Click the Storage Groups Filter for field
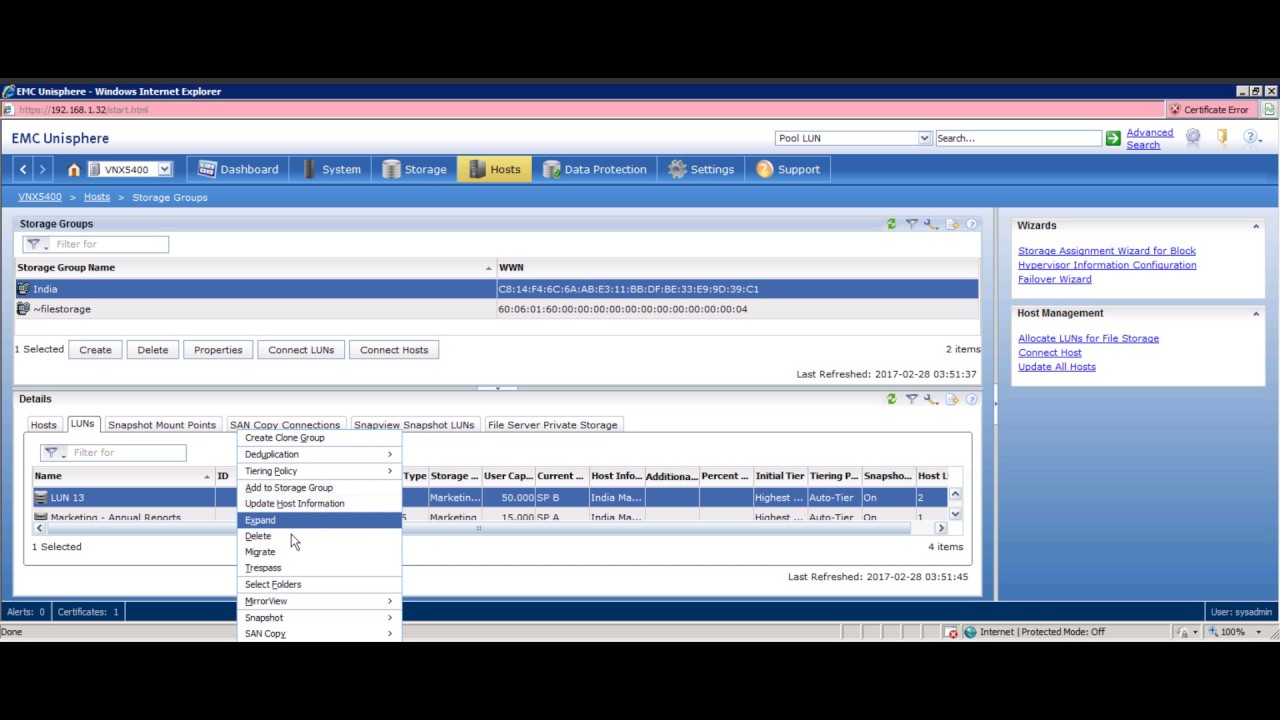The height and width of the screenshot is (720, 1280). click(x=110, y=244)
